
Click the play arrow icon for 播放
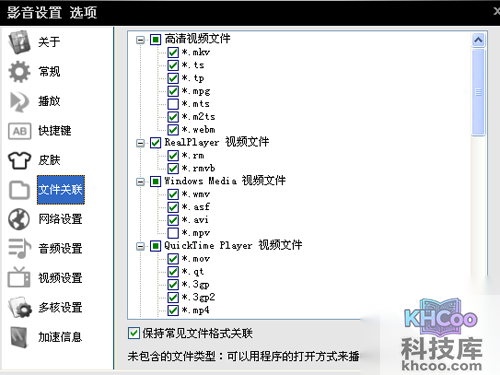click(19, 101)
